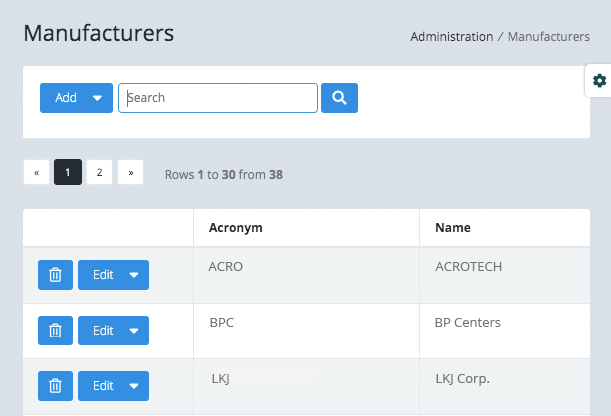Expand Edit dropdown arrow for ACROTECH row

134,275
